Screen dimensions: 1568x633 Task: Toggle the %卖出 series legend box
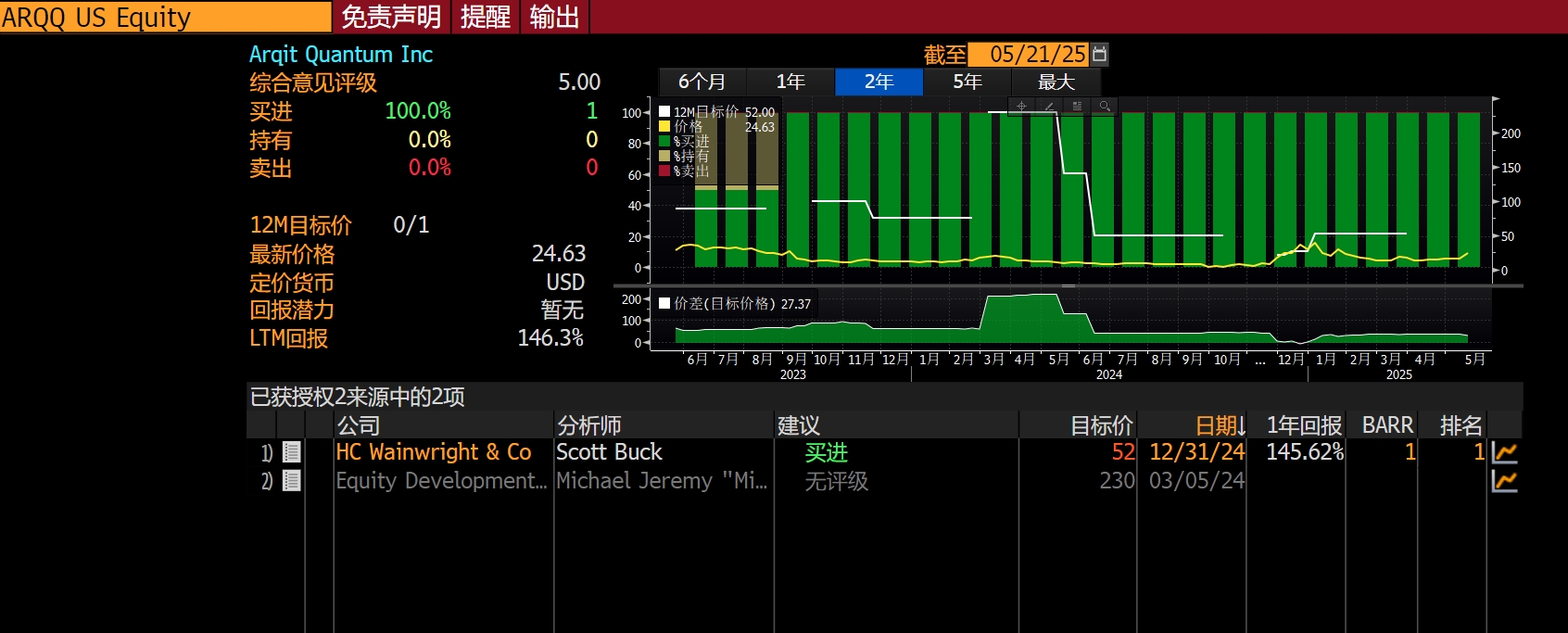click(664, 171)
